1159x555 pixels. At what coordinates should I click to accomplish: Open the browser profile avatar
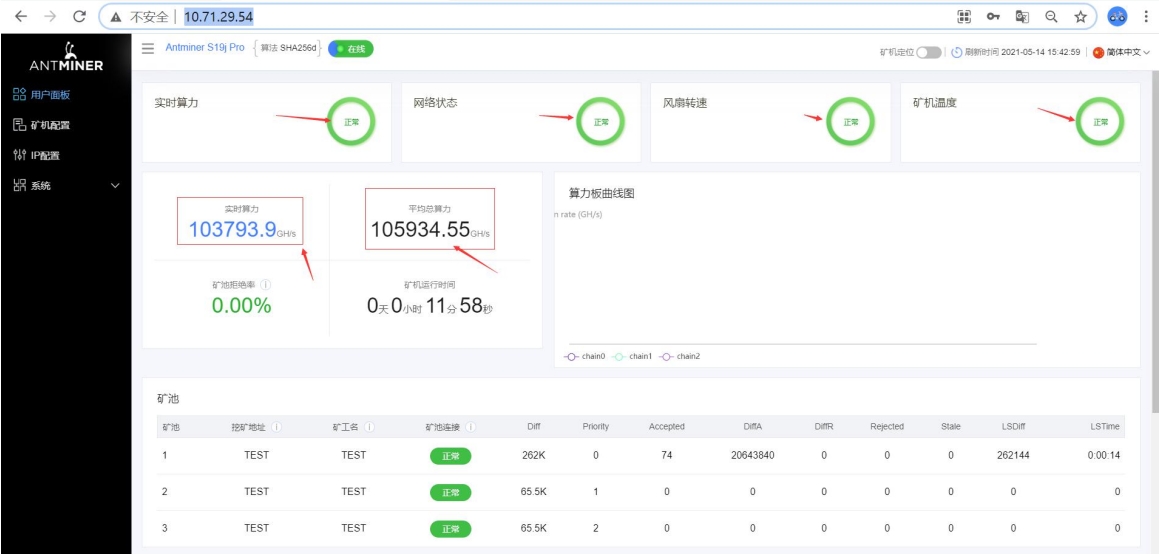pos(1117,16)
